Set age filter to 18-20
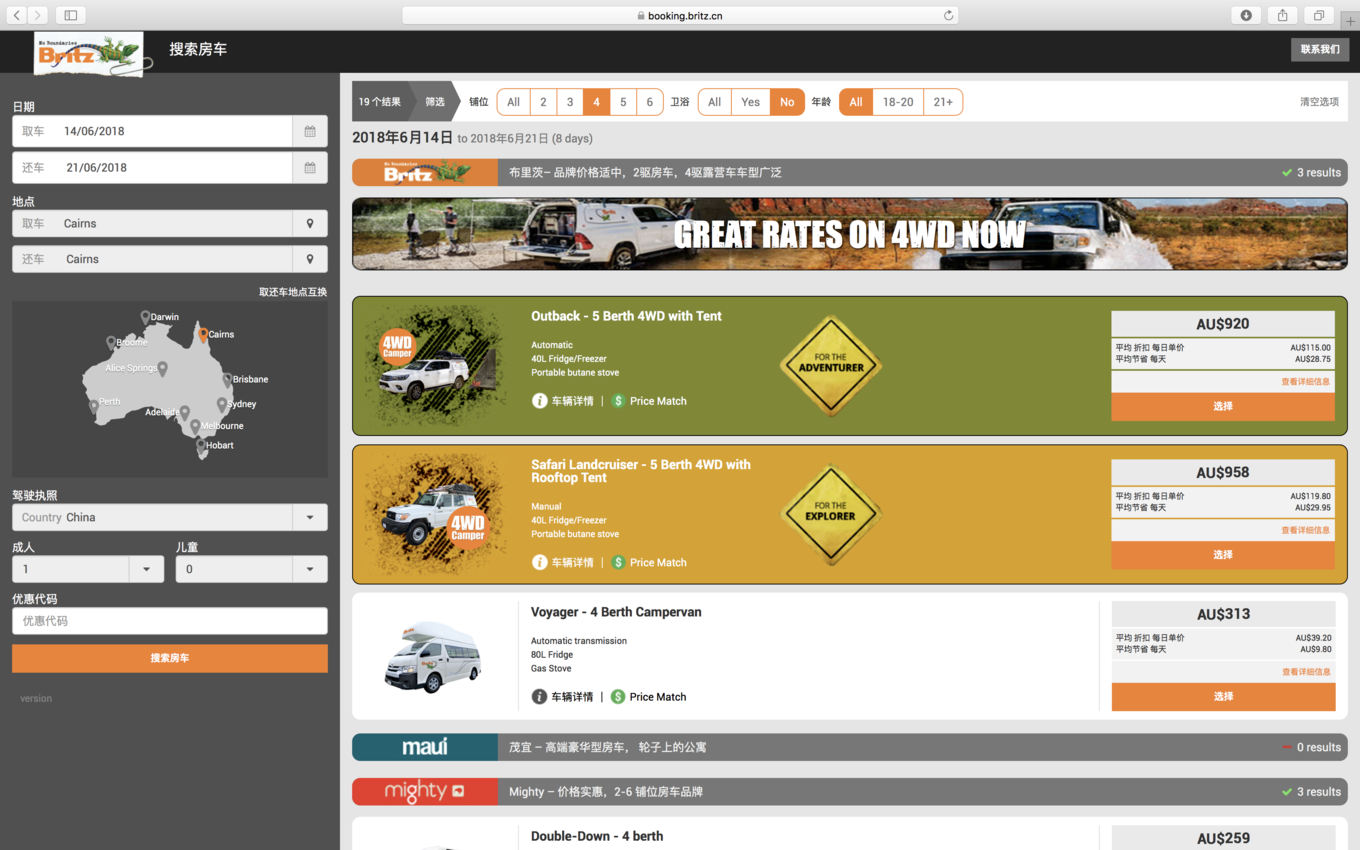The image size is (1360, 850). click(898, 102)
